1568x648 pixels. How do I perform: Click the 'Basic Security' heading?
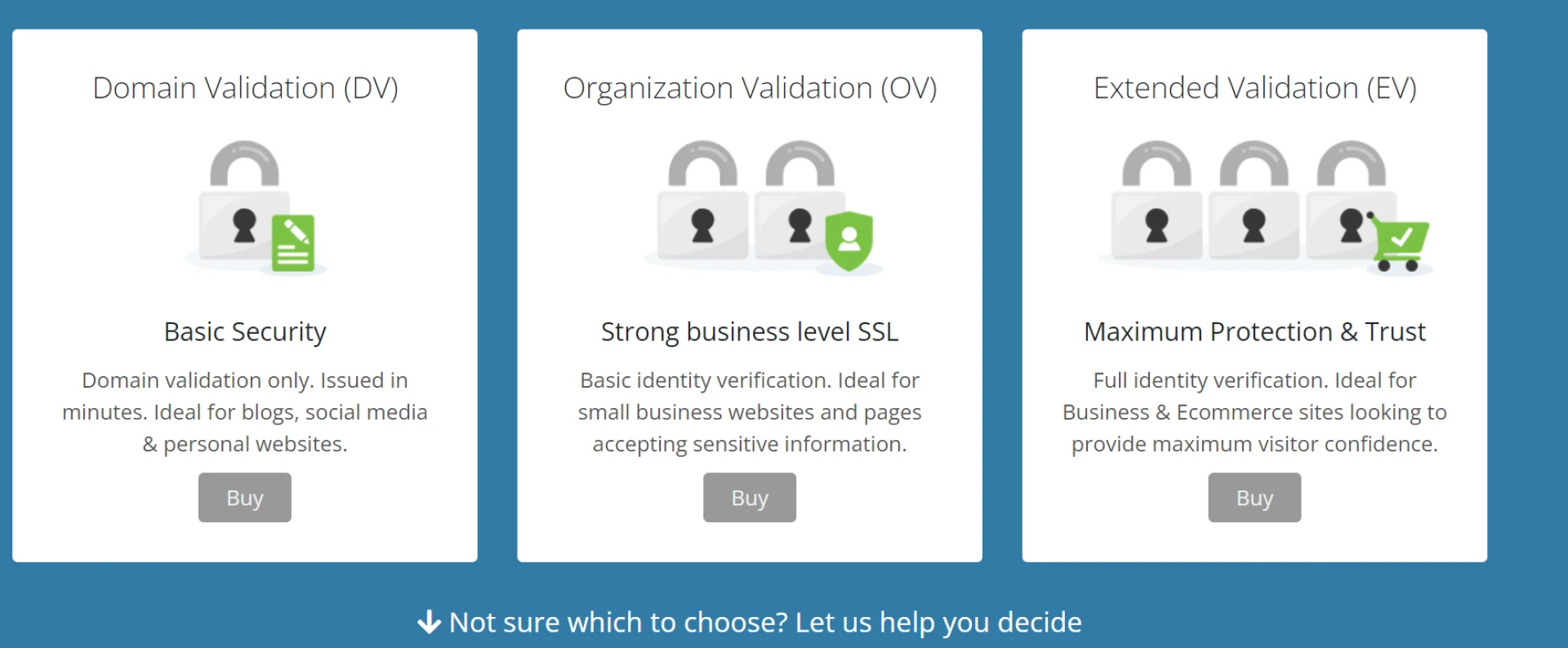coord(244,331)
